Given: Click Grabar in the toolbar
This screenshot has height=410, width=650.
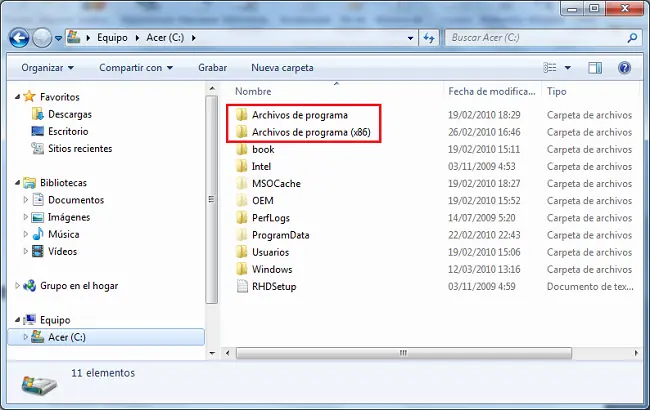Looking at the screenshot, I should tap(212, 68).
